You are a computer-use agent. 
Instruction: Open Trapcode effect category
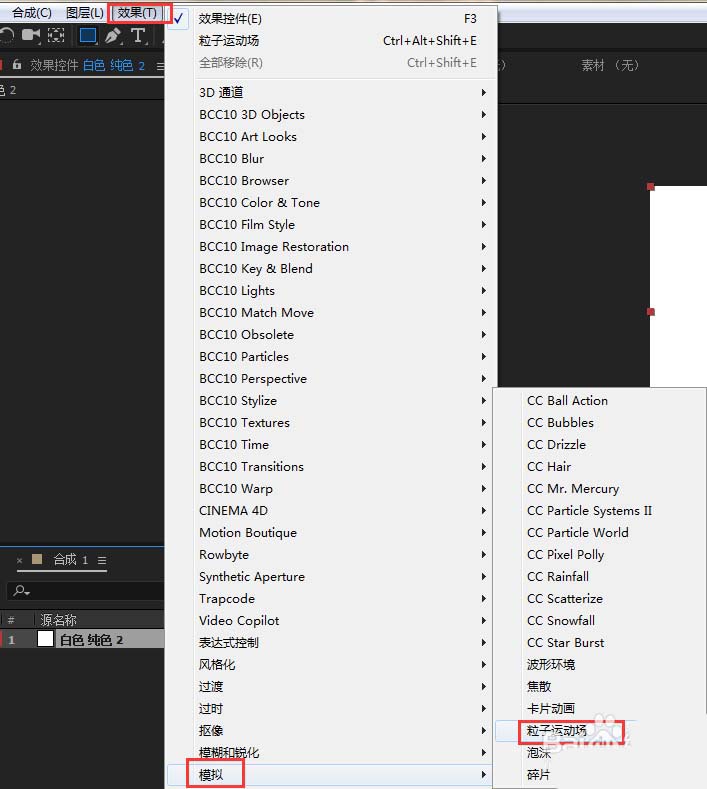tap(332, 599)
